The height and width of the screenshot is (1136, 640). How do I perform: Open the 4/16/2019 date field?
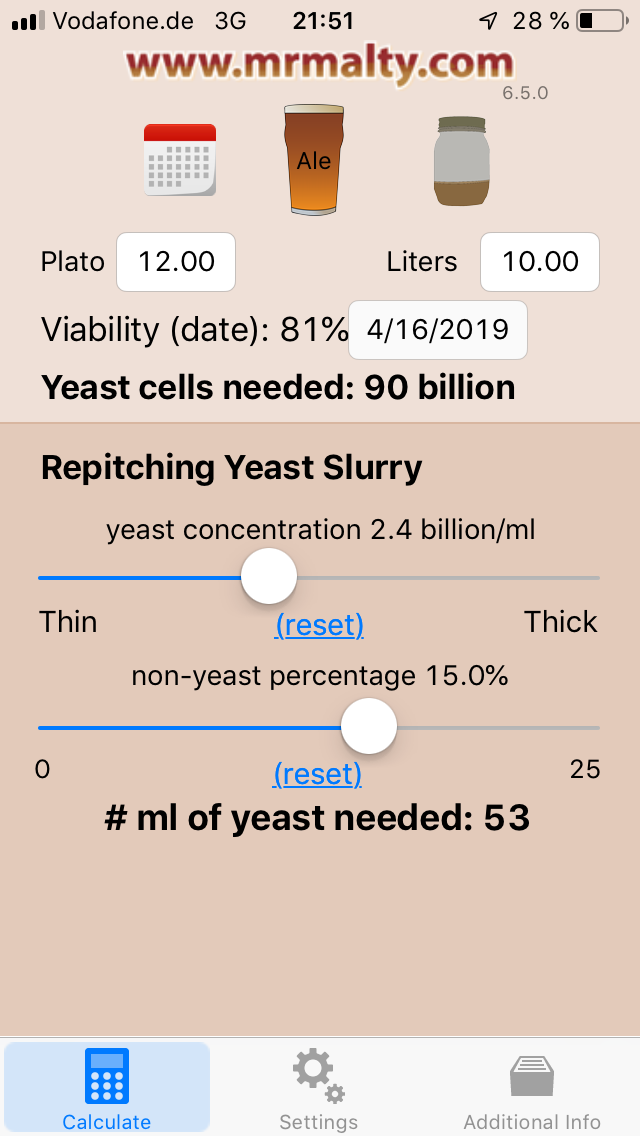click(x=438, y=329)
